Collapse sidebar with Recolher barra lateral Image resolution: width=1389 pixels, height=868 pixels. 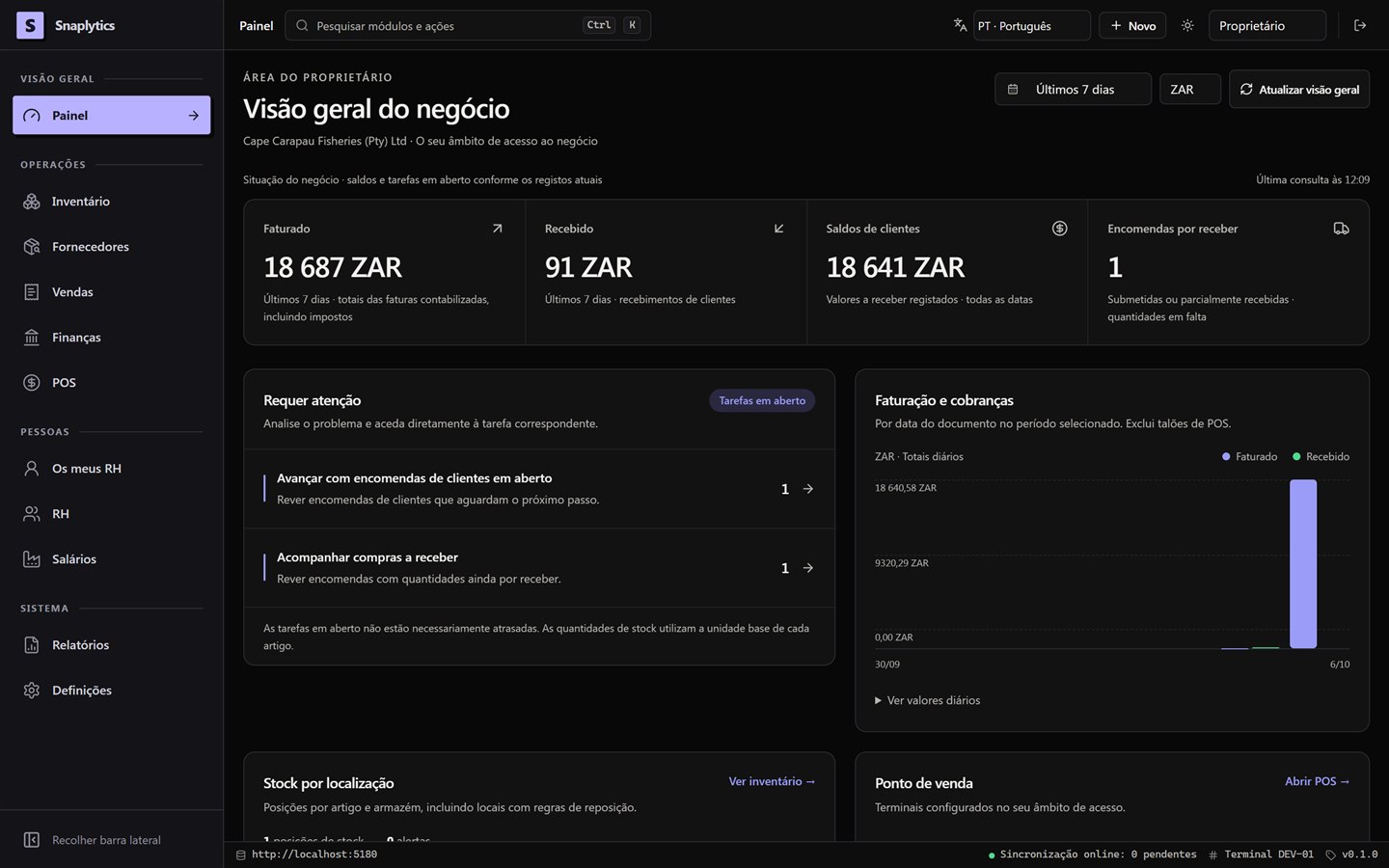click(111, 840)
